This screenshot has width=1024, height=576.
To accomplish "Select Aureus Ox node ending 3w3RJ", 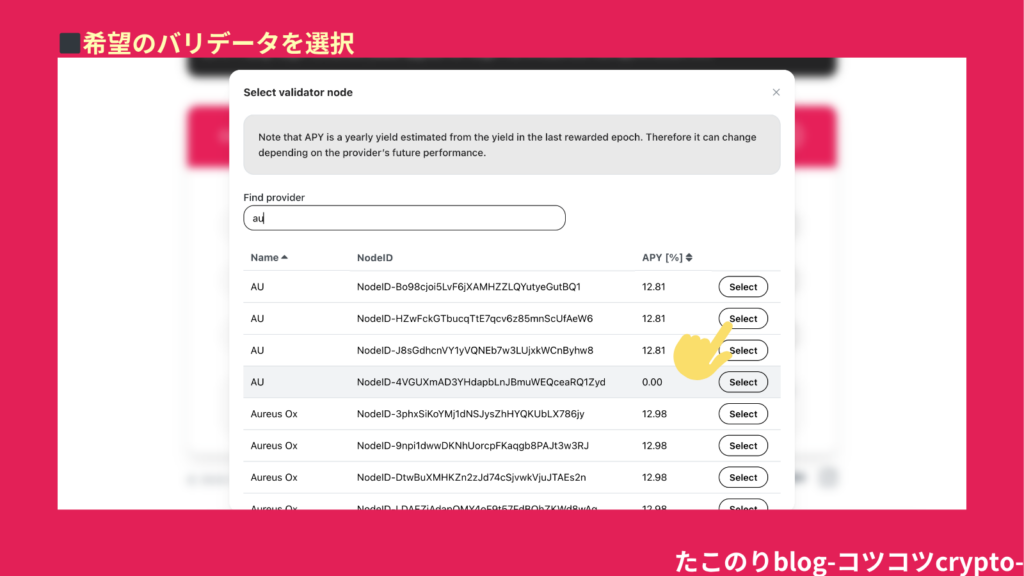I will 743,445.
